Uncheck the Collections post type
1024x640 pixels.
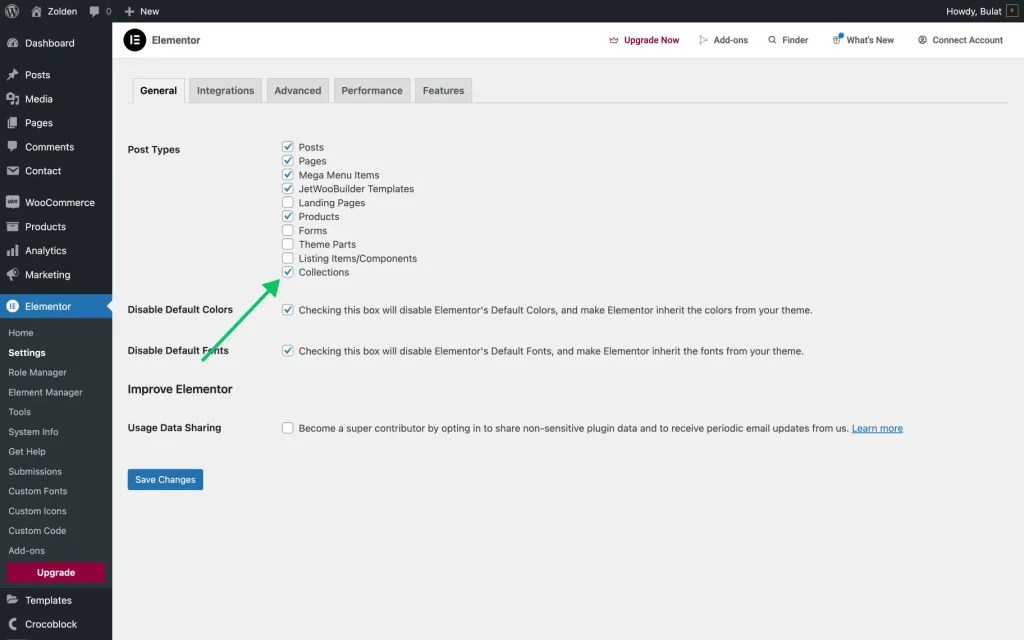click(x=288, y=271)
